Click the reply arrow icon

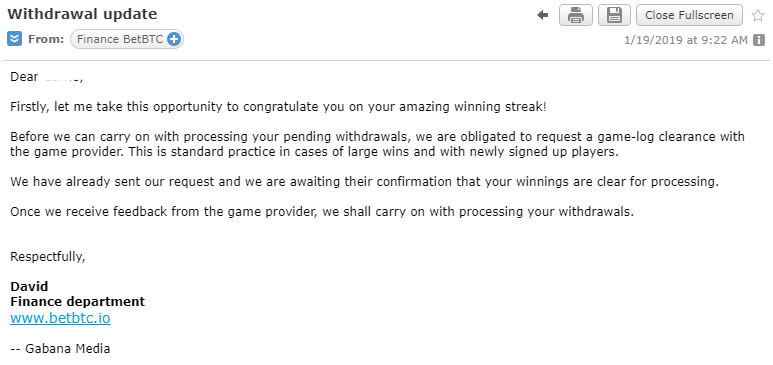543,15
